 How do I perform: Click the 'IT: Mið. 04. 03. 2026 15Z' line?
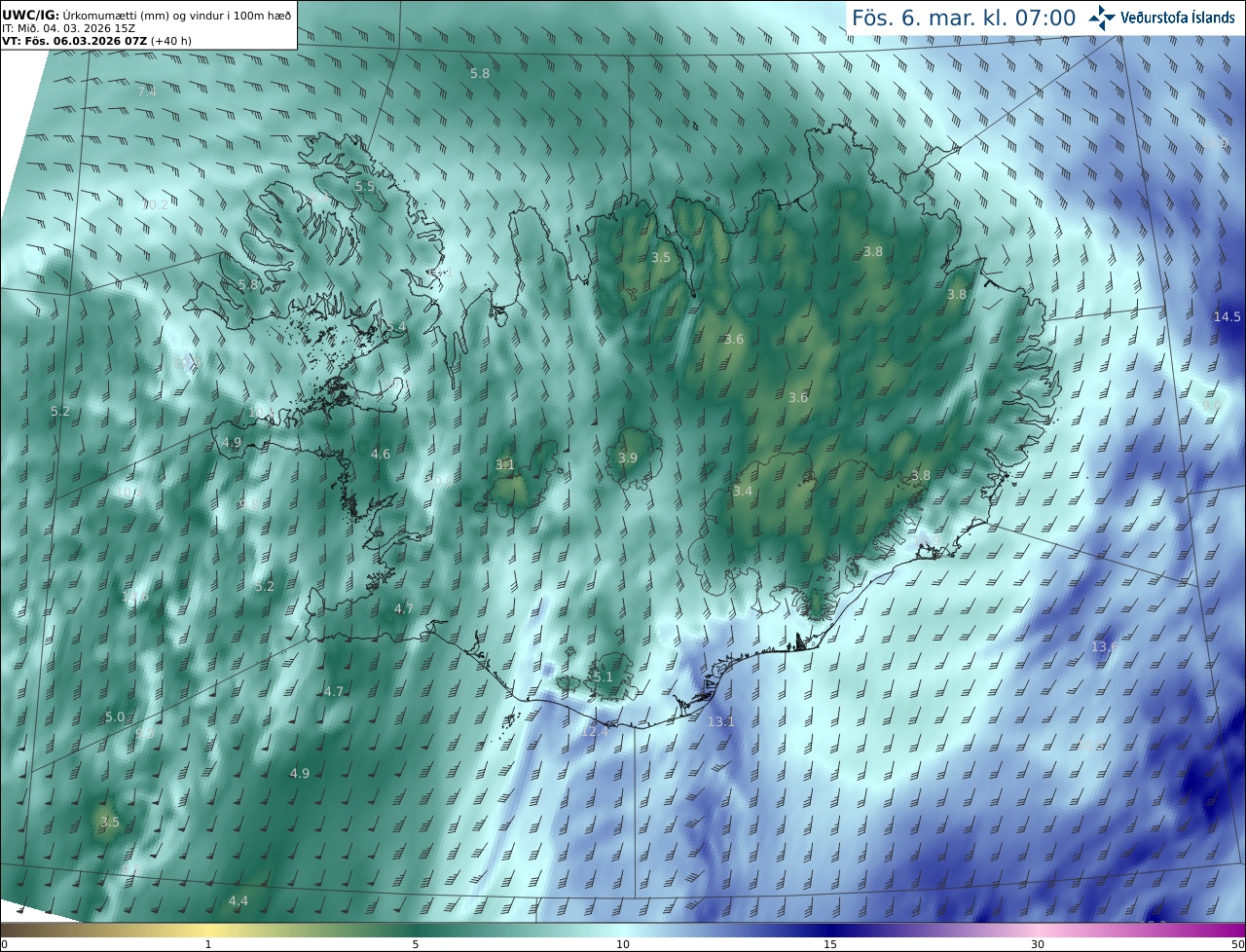pos(68,28)
